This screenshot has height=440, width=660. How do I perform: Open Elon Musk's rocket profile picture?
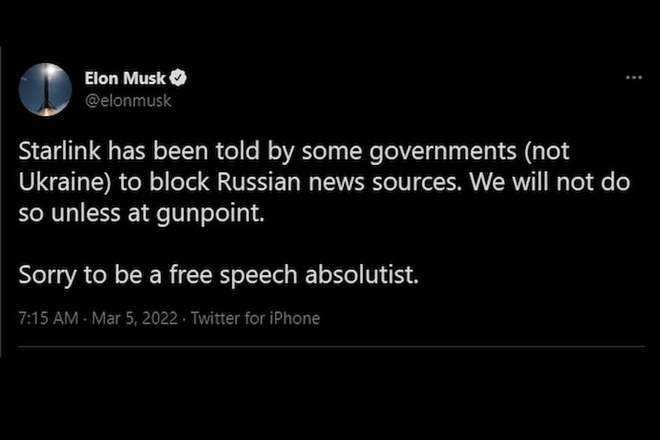(45, 89)
